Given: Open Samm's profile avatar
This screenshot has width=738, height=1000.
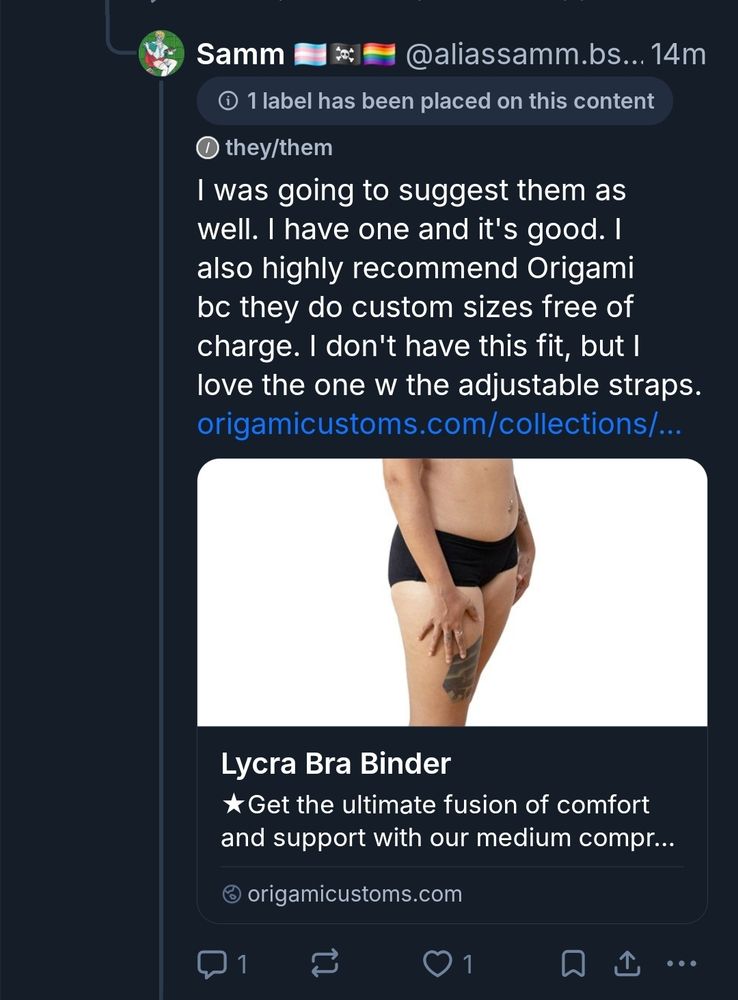Looking at the screenshot, I should [x=160, y=53].
